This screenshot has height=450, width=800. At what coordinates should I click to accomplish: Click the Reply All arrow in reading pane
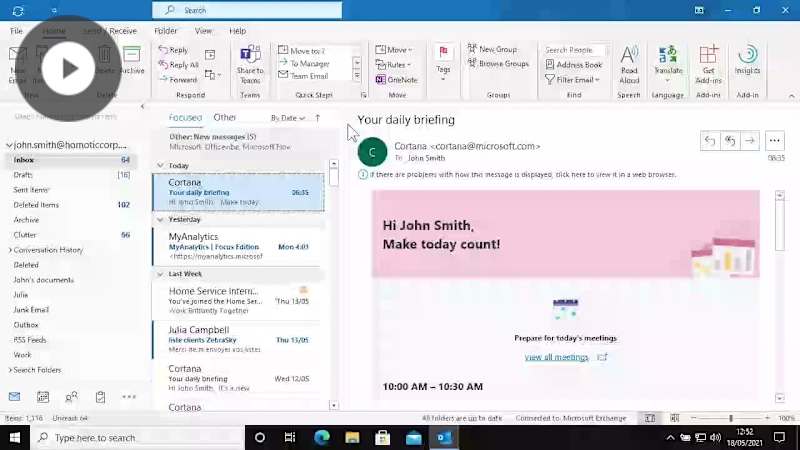coord(730,140)
